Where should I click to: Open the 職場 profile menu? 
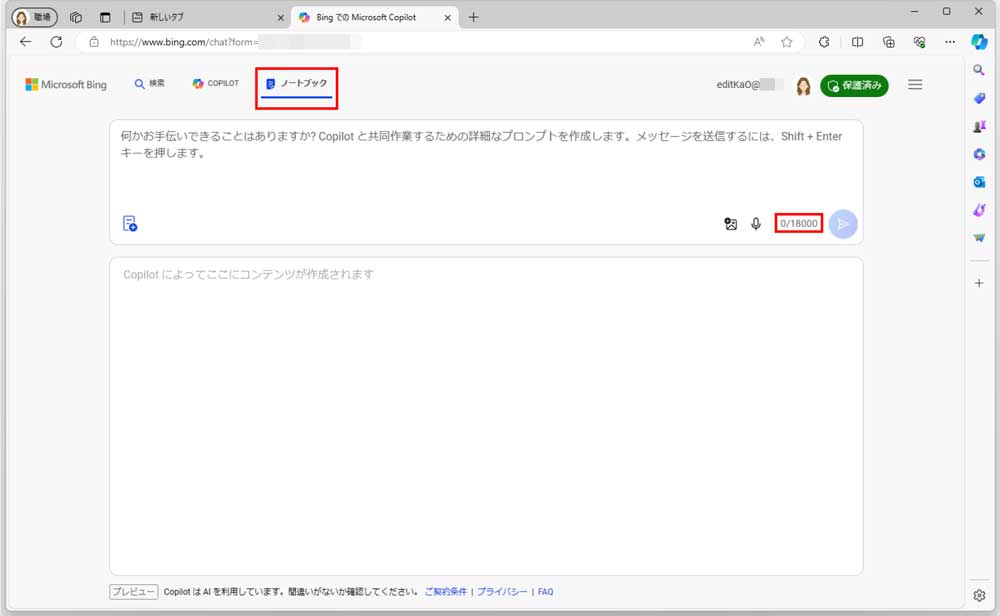click(33, 16)
